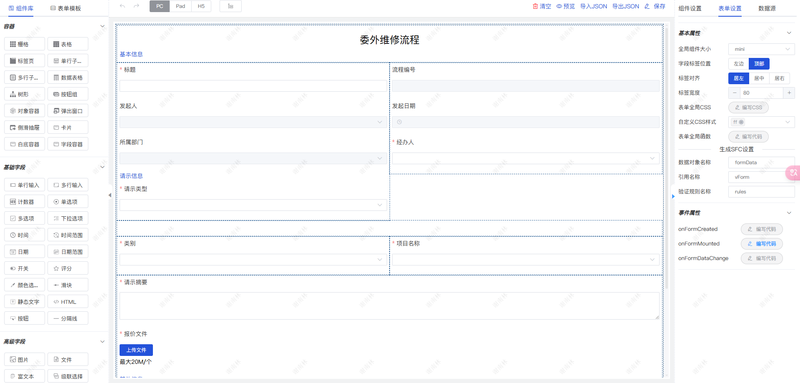This screenshot has height=383, width=800.
Task: Add a 滑块 slider field
Action: tap(68, 285)
